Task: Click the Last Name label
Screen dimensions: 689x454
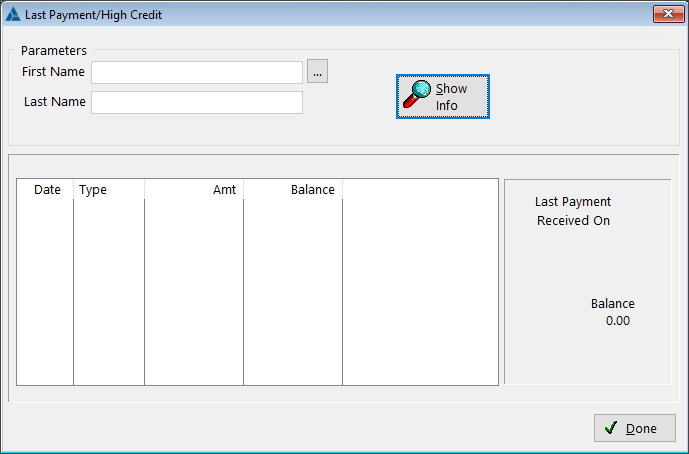Action: point(54,102)
